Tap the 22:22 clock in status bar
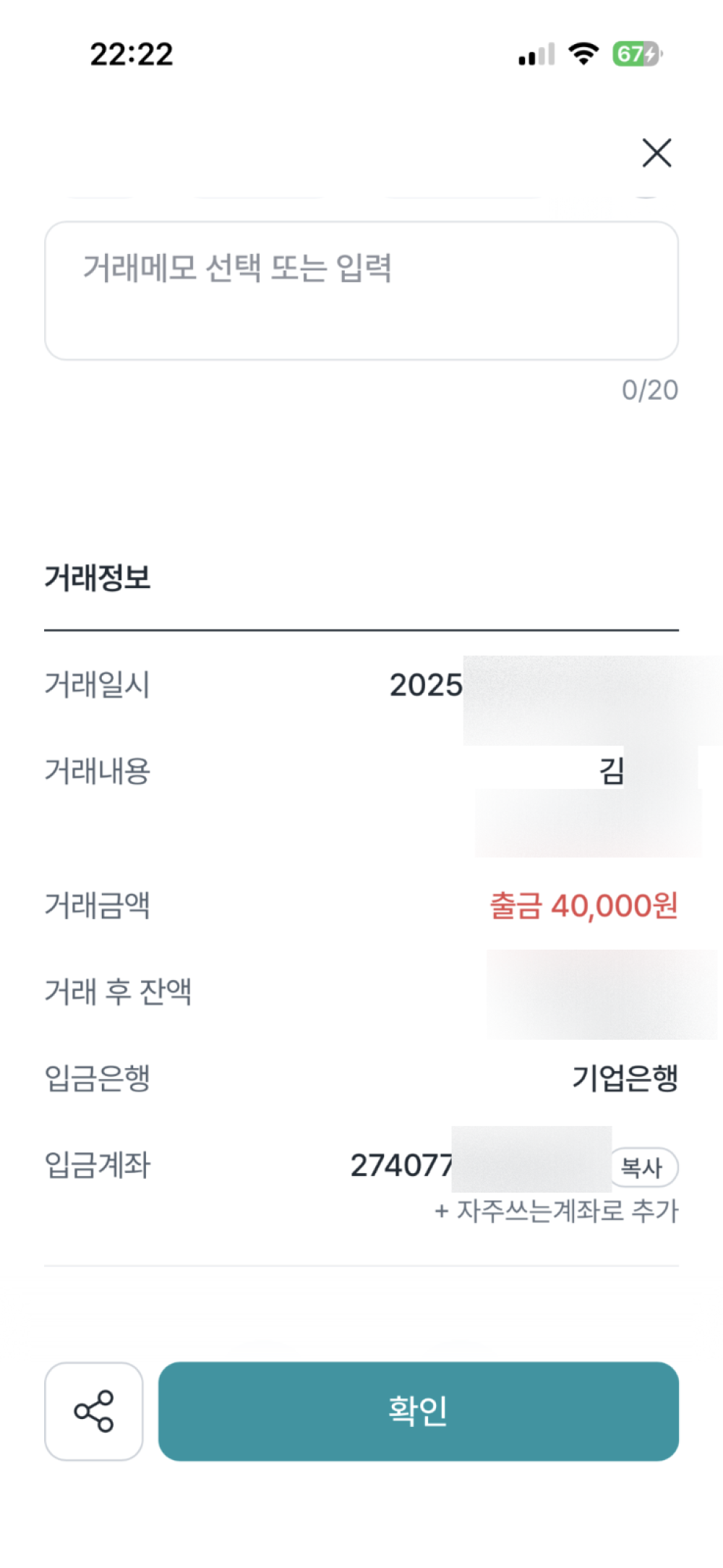Screen dimensions: 723x1568 click(x=132, y=54)
